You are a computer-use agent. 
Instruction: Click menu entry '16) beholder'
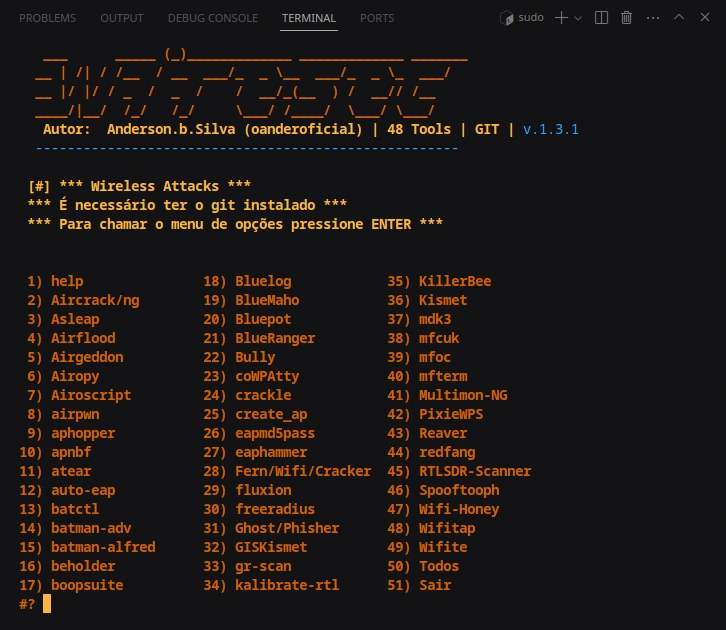pos(67,566)
